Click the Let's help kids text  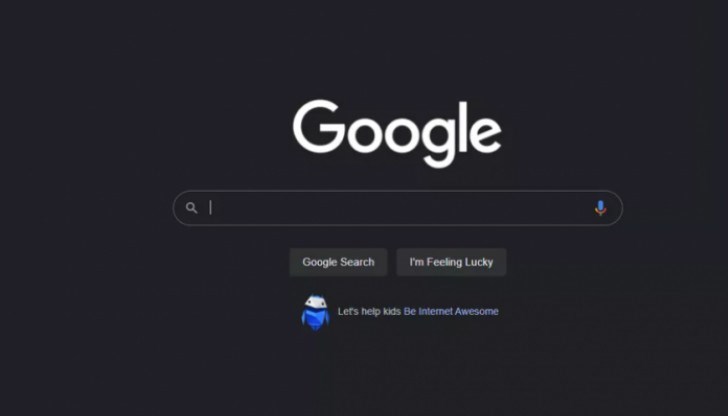(369, 312)
